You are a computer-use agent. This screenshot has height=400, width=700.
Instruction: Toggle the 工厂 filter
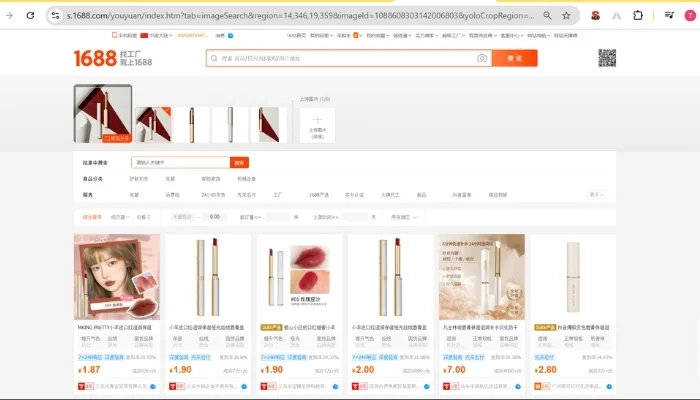278,195
